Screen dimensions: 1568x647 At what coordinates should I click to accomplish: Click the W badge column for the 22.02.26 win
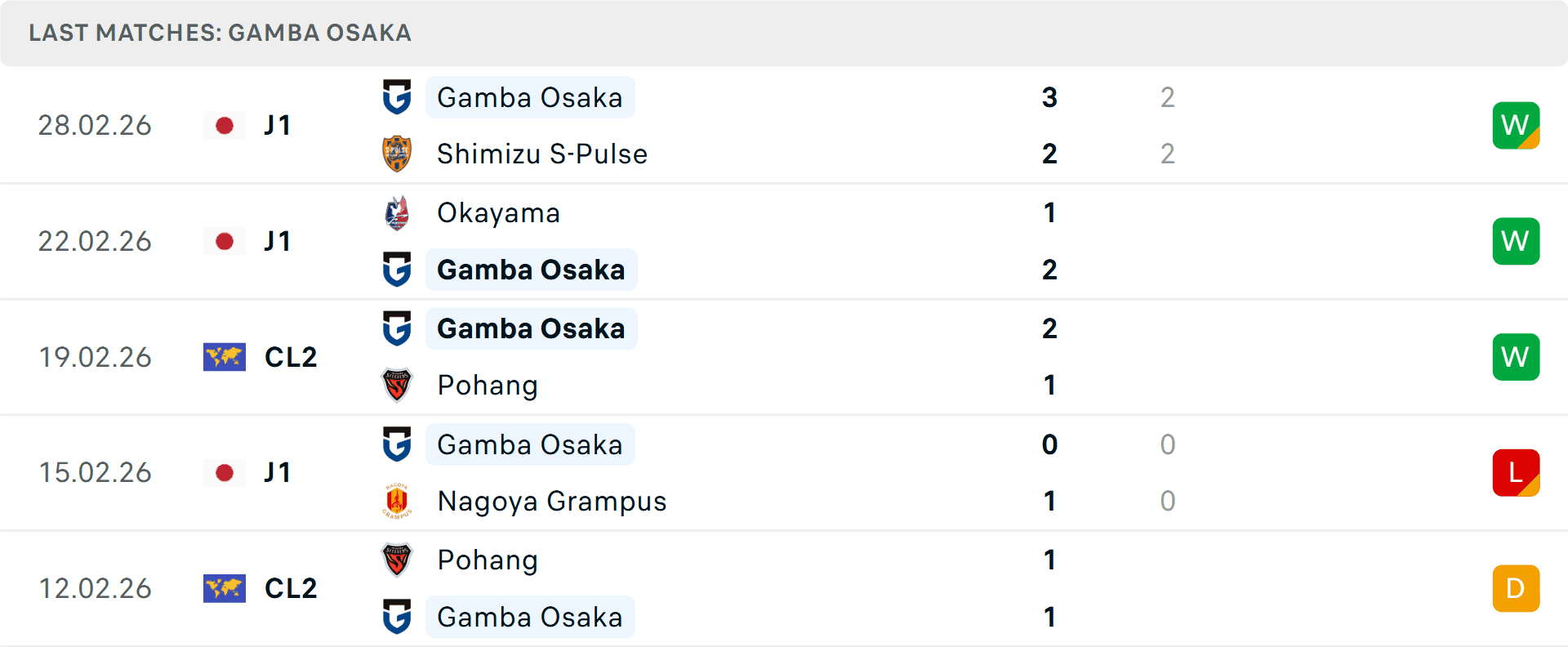(1516, 241)
